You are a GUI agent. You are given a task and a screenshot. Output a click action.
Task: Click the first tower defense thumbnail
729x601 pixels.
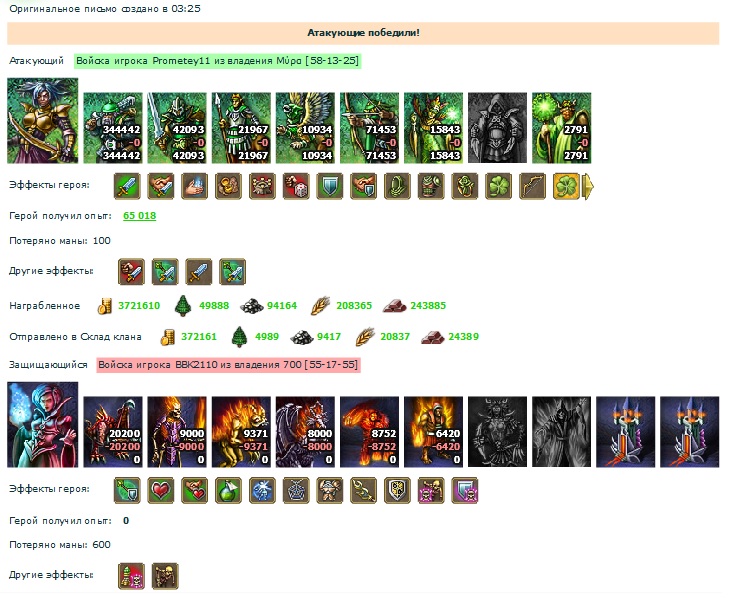[x=626, y=432]
